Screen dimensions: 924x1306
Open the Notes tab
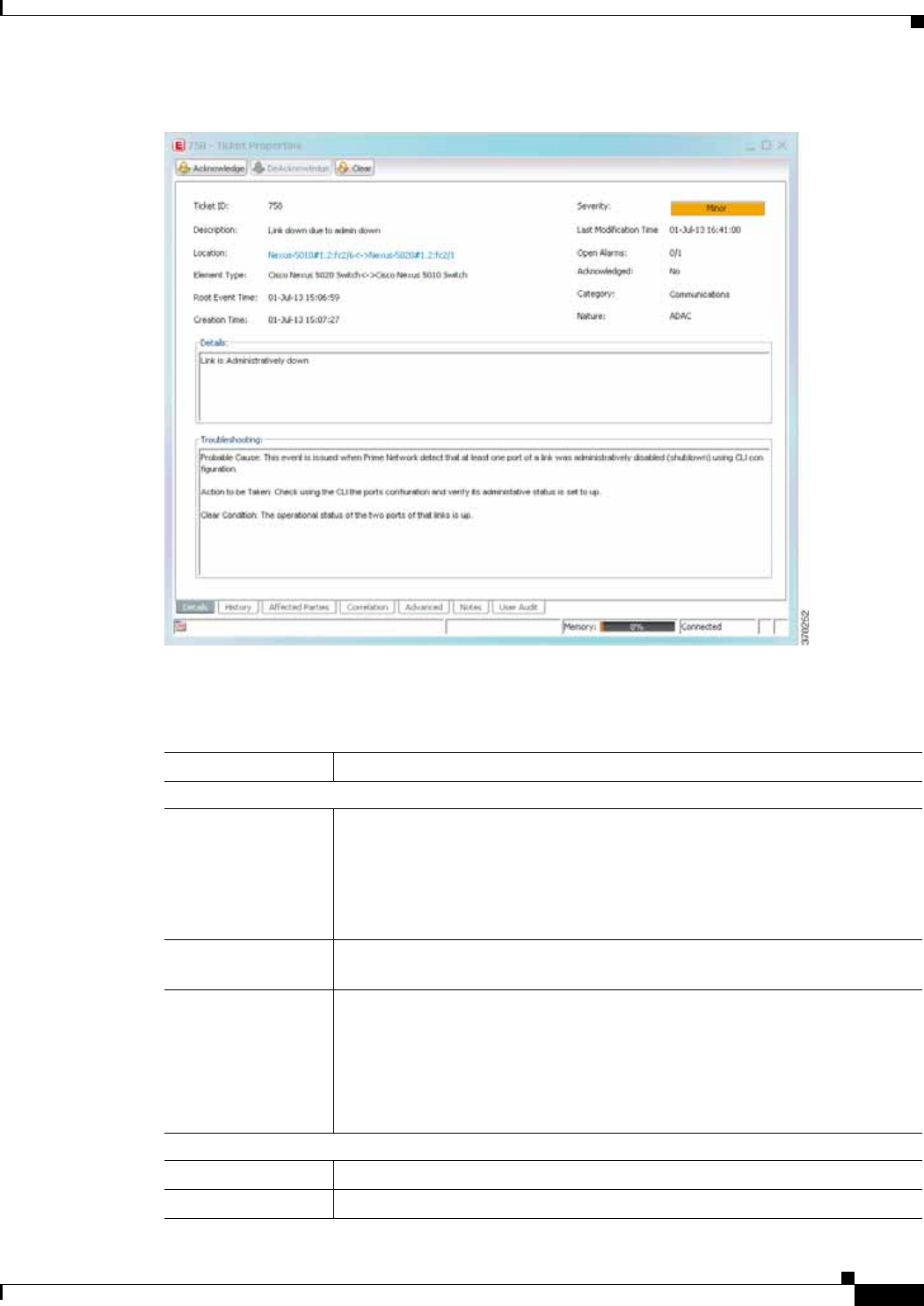[470, 607]
